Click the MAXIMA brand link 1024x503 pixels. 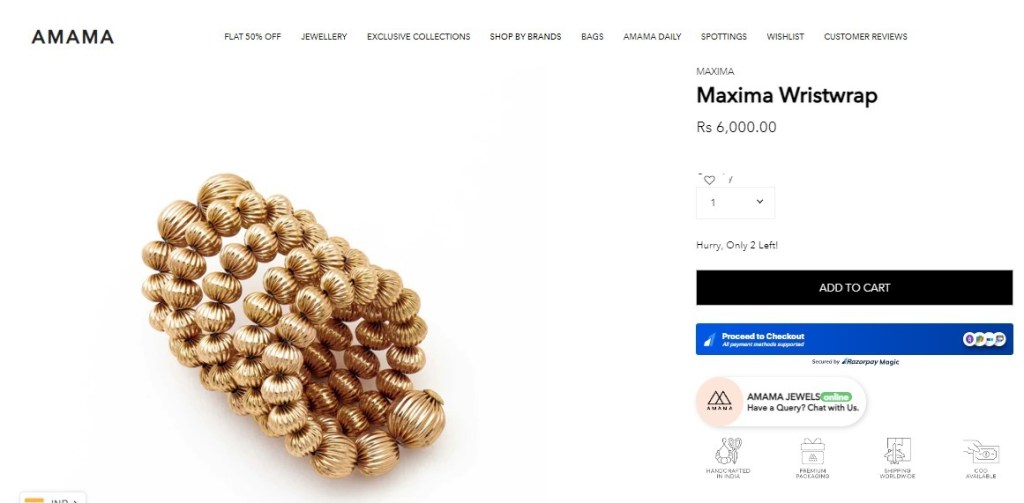click(x=715, y=71)
